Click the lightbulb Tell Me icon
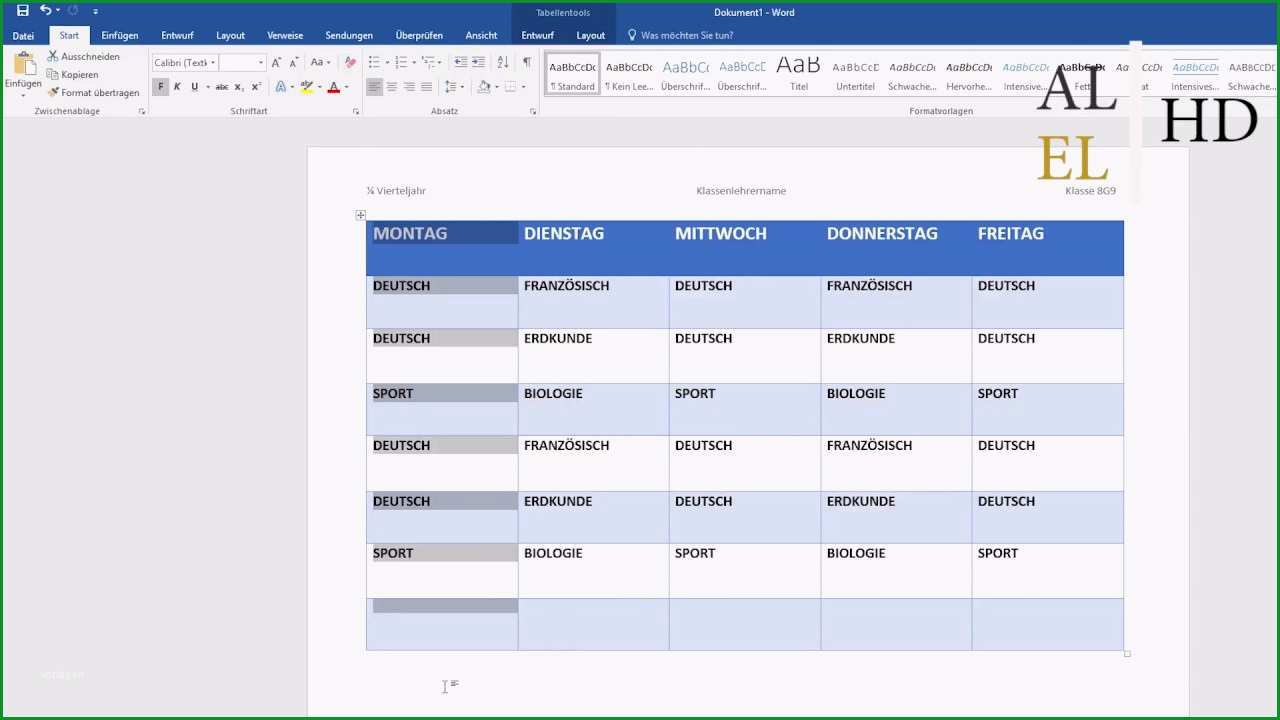Viewport: 1280px width, 720px height. tap(632, 35)
